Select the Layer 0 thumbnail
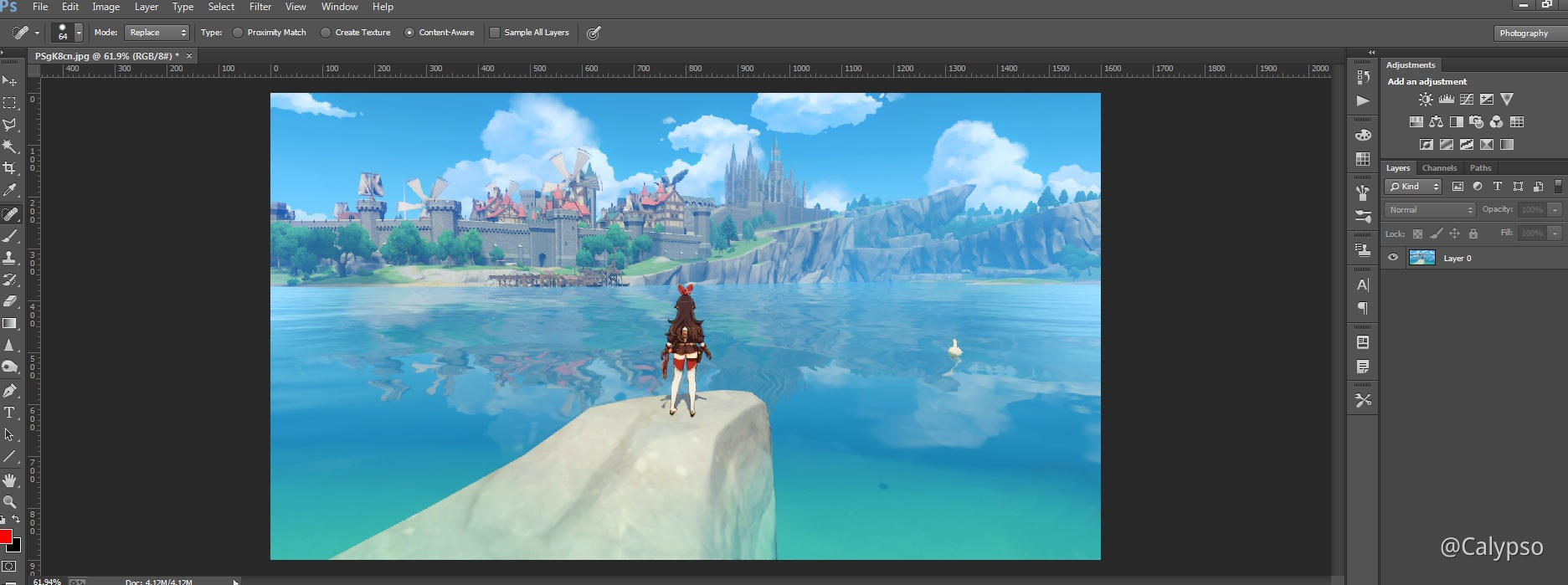1568x585 pixels. (x=1422, y=258)
